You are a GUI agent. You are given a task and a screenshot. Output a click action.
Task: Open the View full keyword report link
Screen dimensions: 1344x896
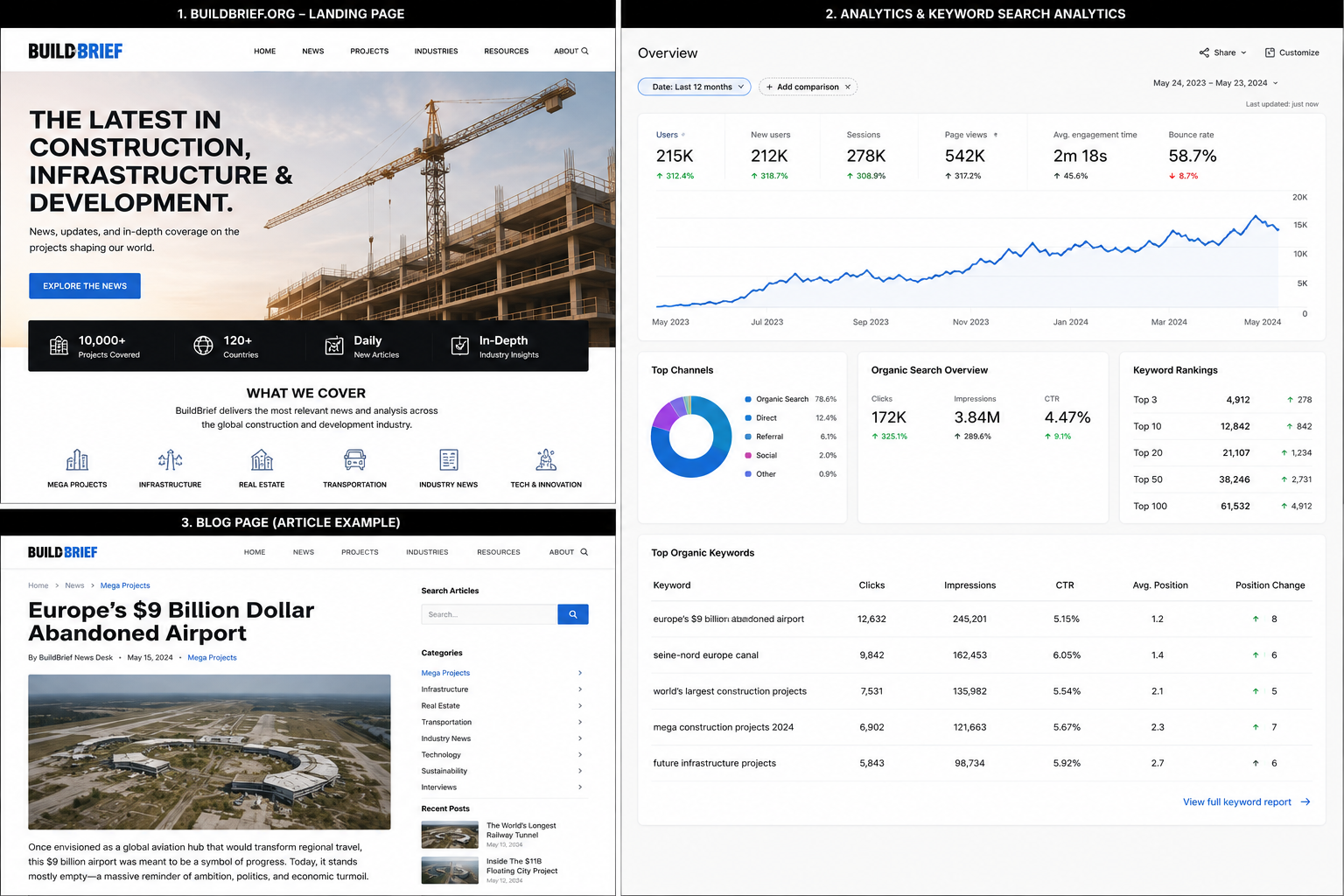click(1237, 801)
